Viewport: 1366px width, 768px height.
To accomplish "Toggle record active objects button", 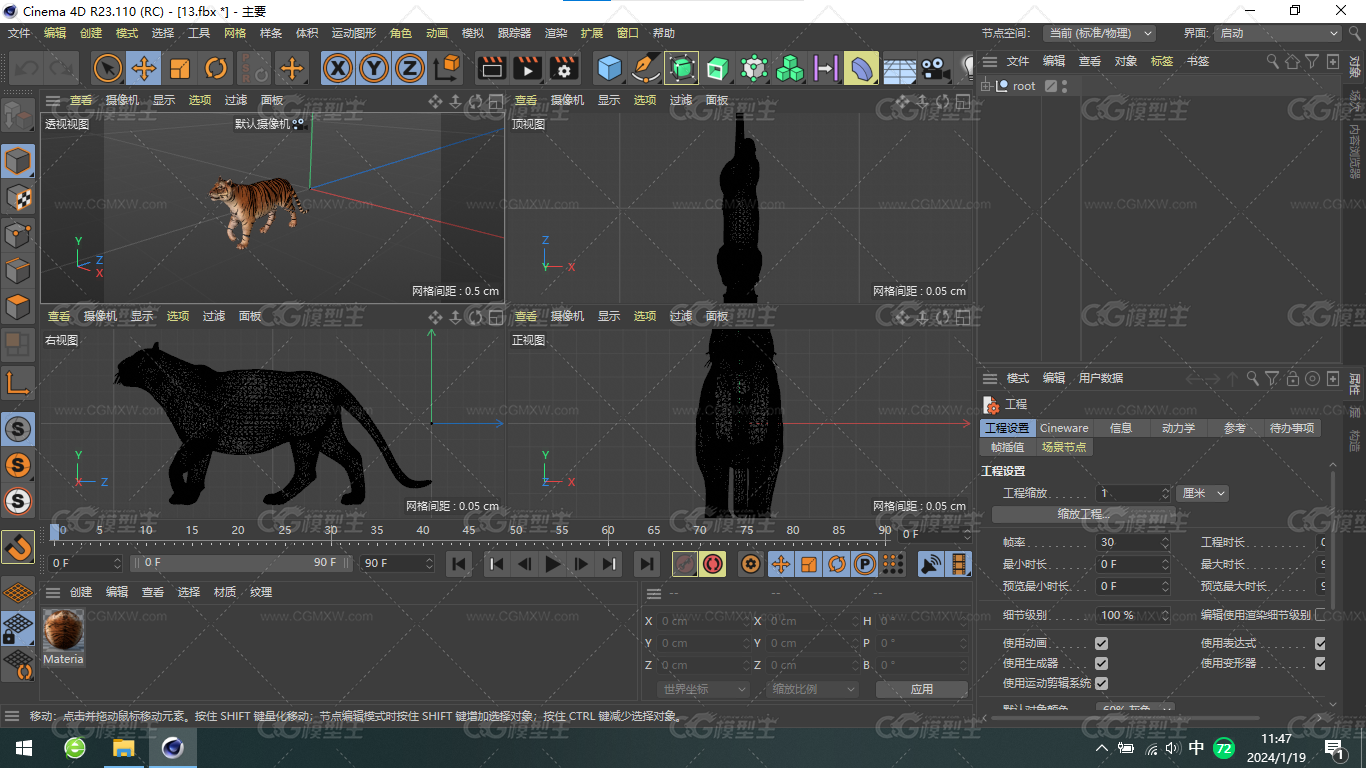I will click(x=685, y=564).
